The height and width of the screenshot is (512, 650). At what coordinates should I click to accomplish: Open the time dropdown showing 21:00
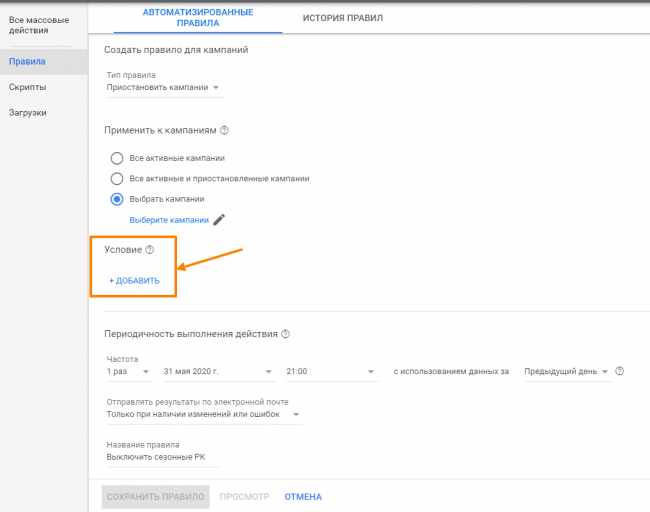tap(330, 372)
